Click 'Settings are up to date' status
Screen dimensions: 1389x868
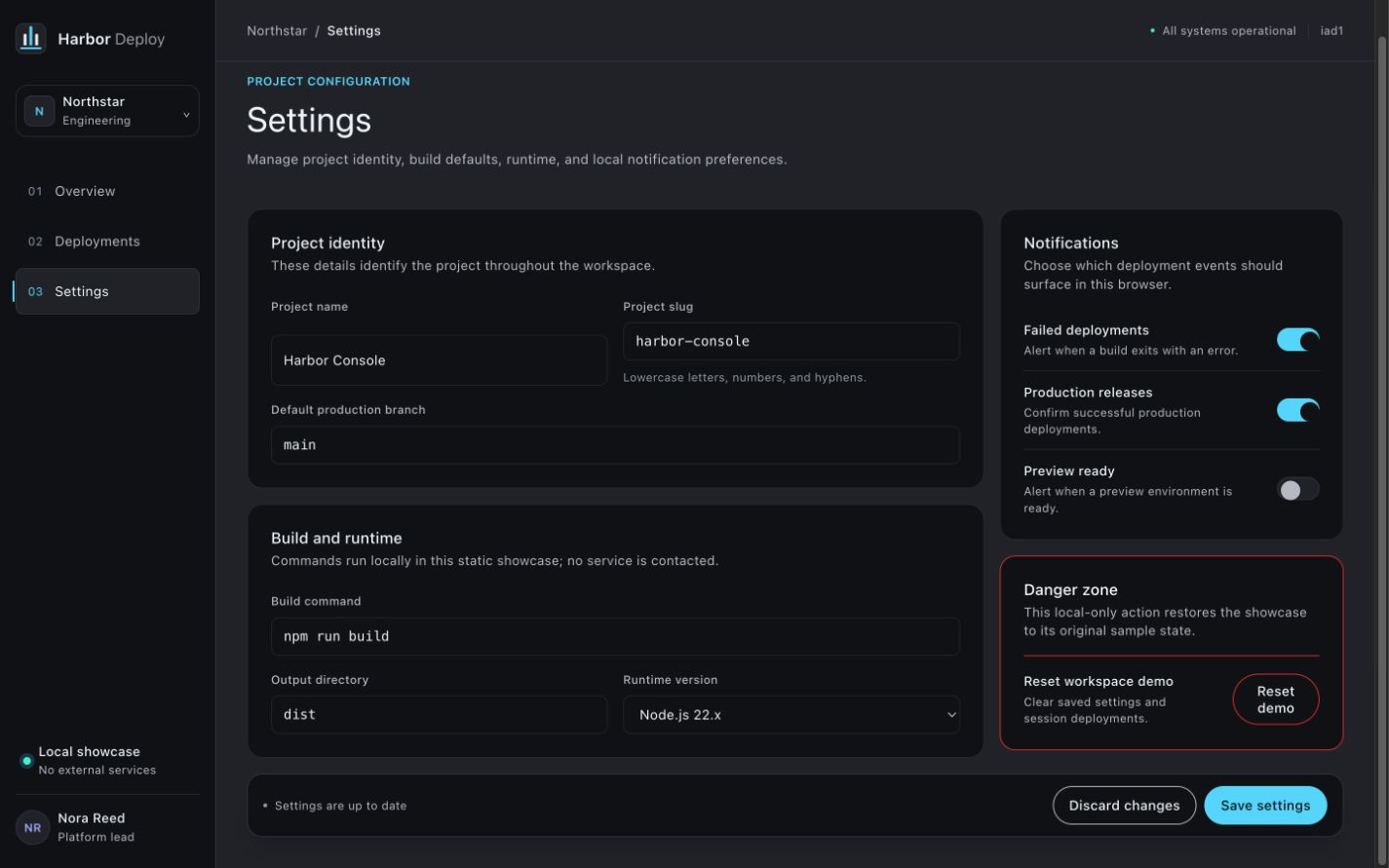340,806
